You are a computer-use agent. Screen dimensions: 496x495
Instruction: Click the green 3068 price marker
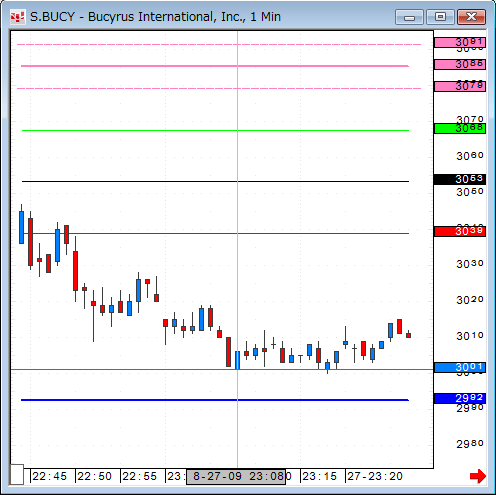[460, 128]
